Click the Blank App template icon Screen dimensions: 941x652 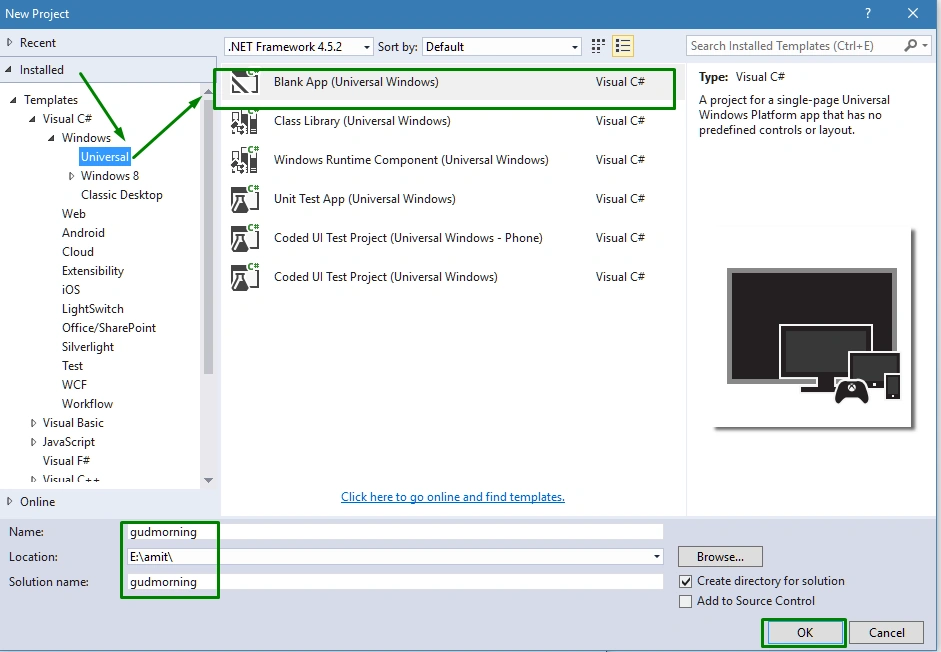click(245, 82)
